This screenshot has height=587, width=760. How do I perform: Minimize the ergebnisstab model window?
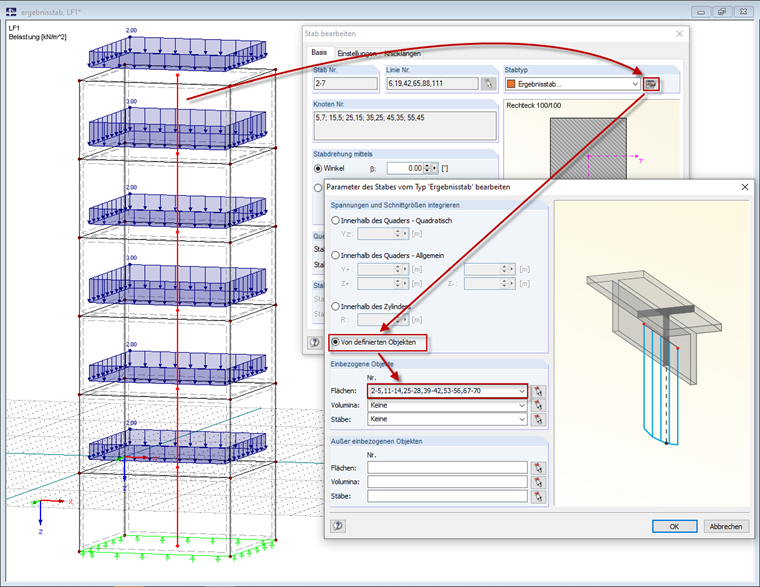click(701, 12)
